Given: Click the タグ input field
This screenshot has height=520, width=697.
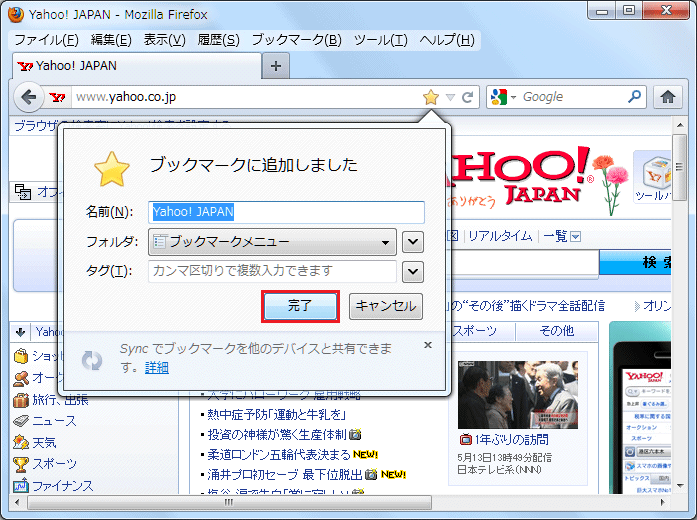Looking at the screenshot, I should pos(272,271).
